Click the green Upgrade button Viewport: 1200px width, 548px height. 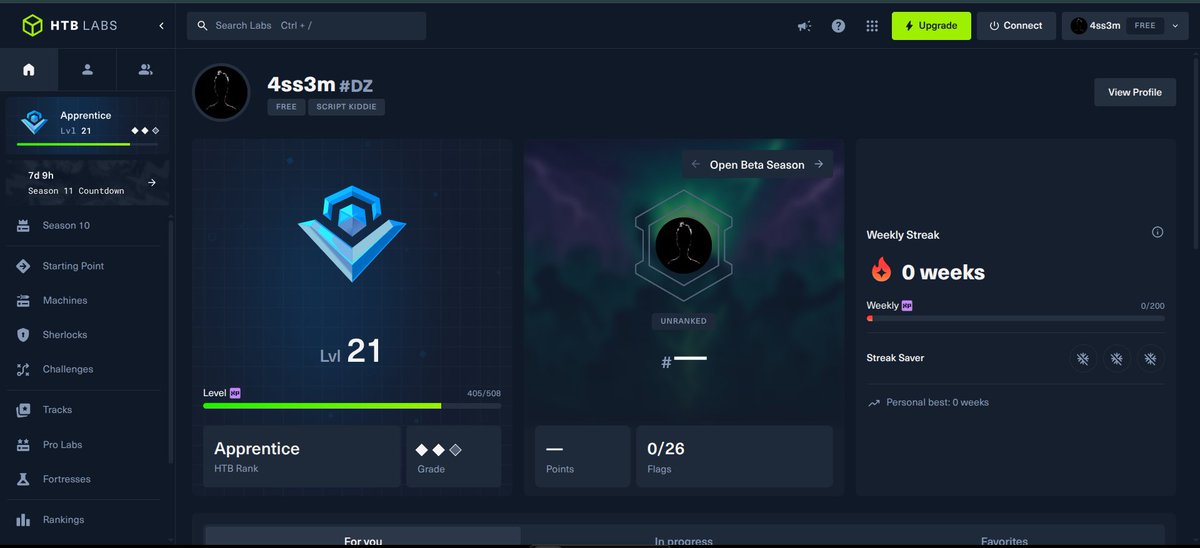point(931,26)
